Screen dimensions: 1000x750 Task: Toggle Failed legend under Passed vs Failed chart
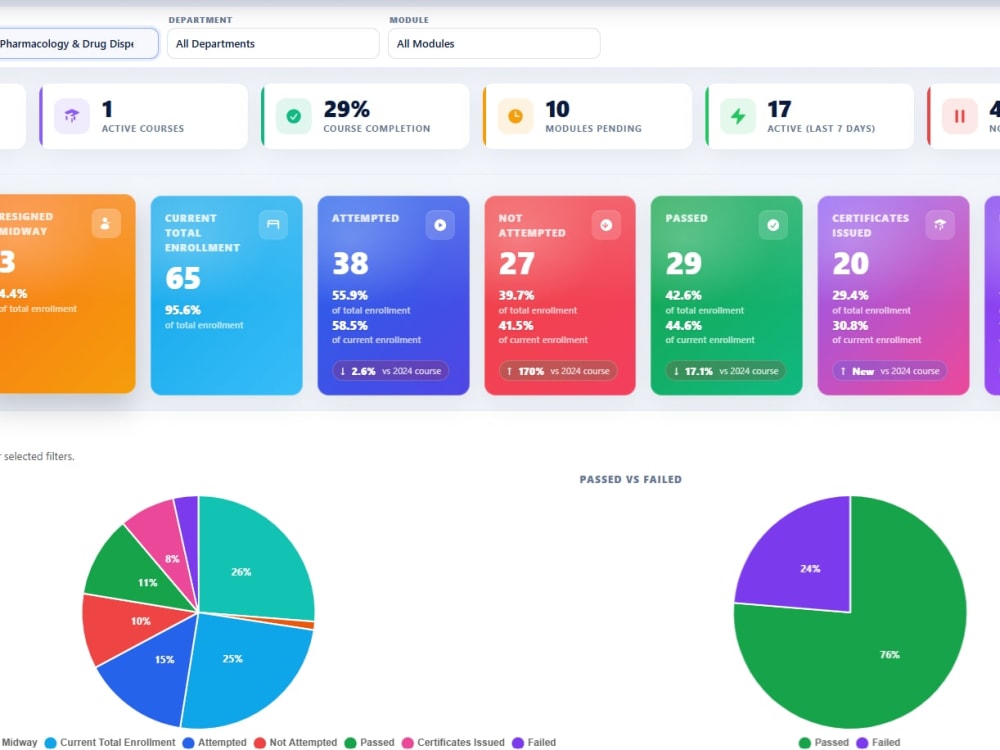pos(879,742)
